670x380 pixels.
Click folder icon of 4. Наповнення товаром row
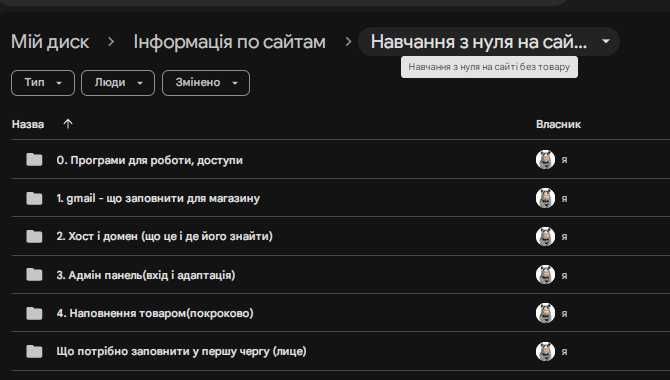click(34, 313)
